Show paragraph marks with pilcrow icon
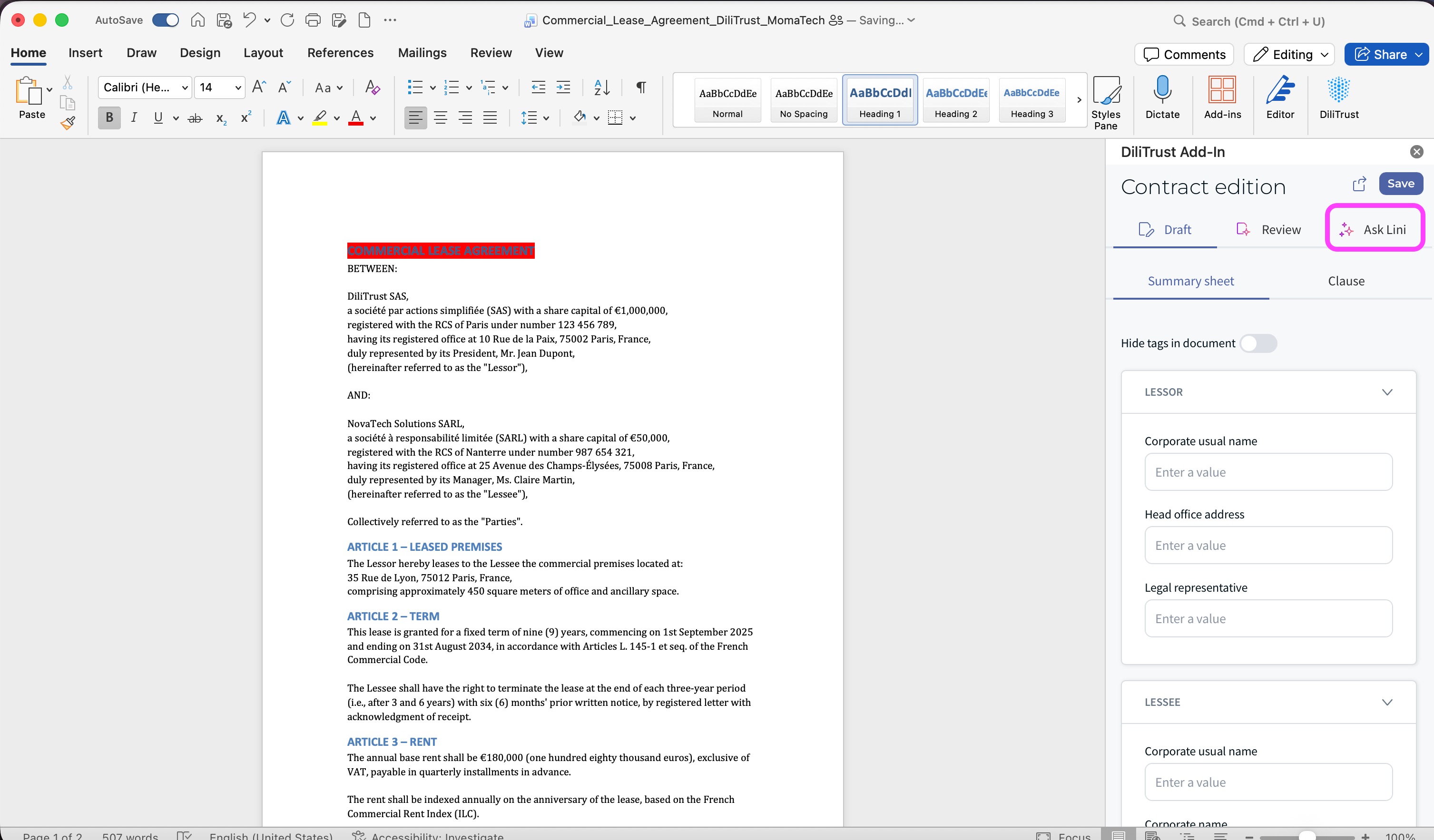The height and width of the screenshot is (840, 1434). click(641, 87)
